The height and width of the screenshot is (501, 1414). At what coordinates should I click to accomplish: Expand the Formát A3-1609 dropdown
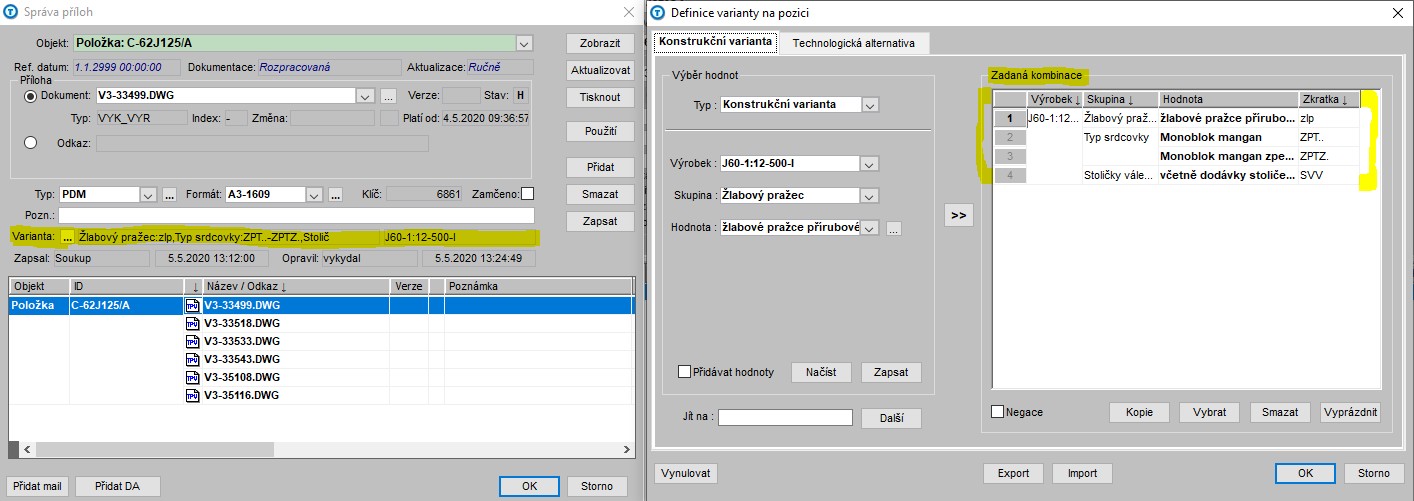(x=316, y=194)
